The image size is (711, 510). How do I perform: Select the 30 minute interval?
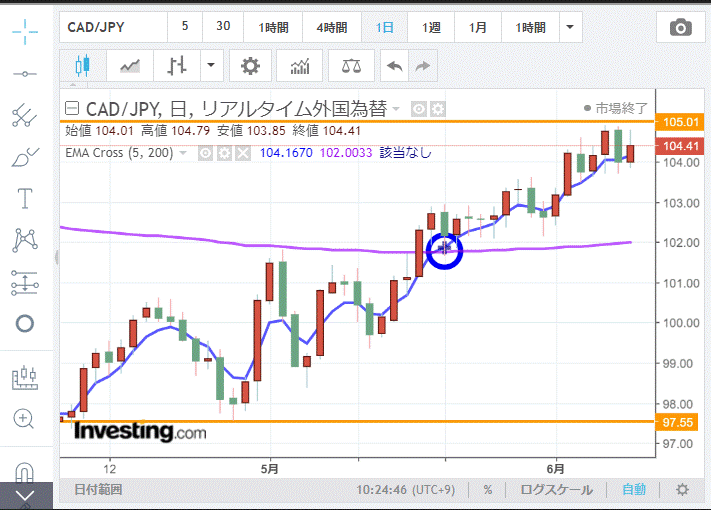click(x=223, y=27)
